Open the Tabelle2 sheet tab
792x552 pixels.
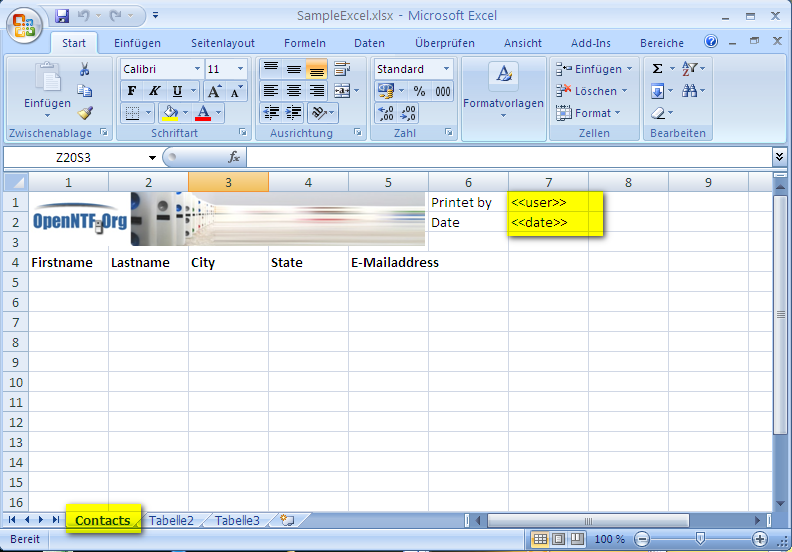click(171, 520)
